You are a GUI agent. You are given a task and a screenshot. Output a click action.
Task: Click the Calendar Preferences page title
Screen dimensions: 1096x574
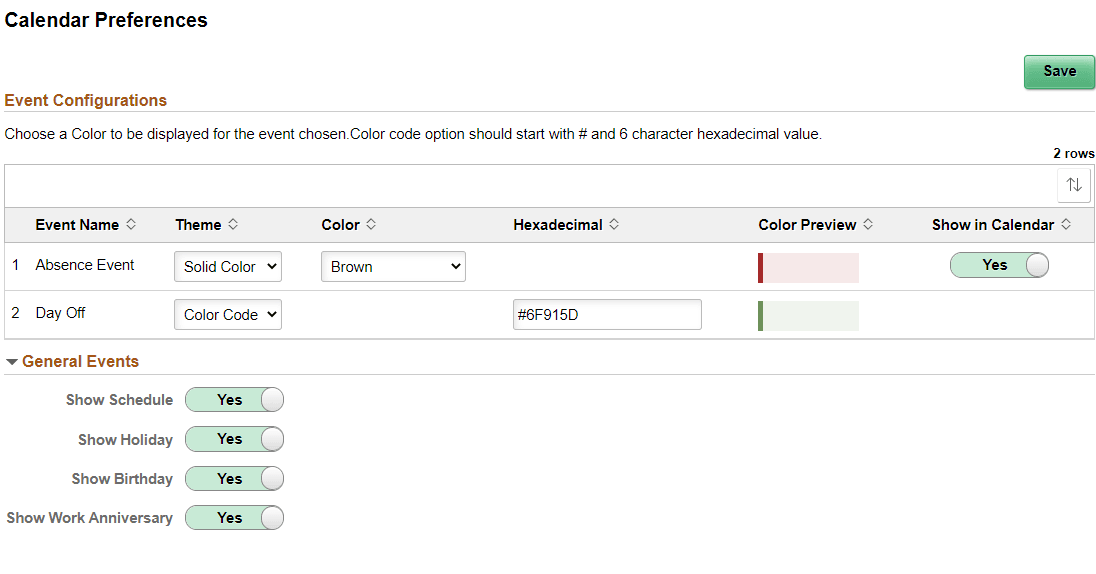(x=106, y=20)
